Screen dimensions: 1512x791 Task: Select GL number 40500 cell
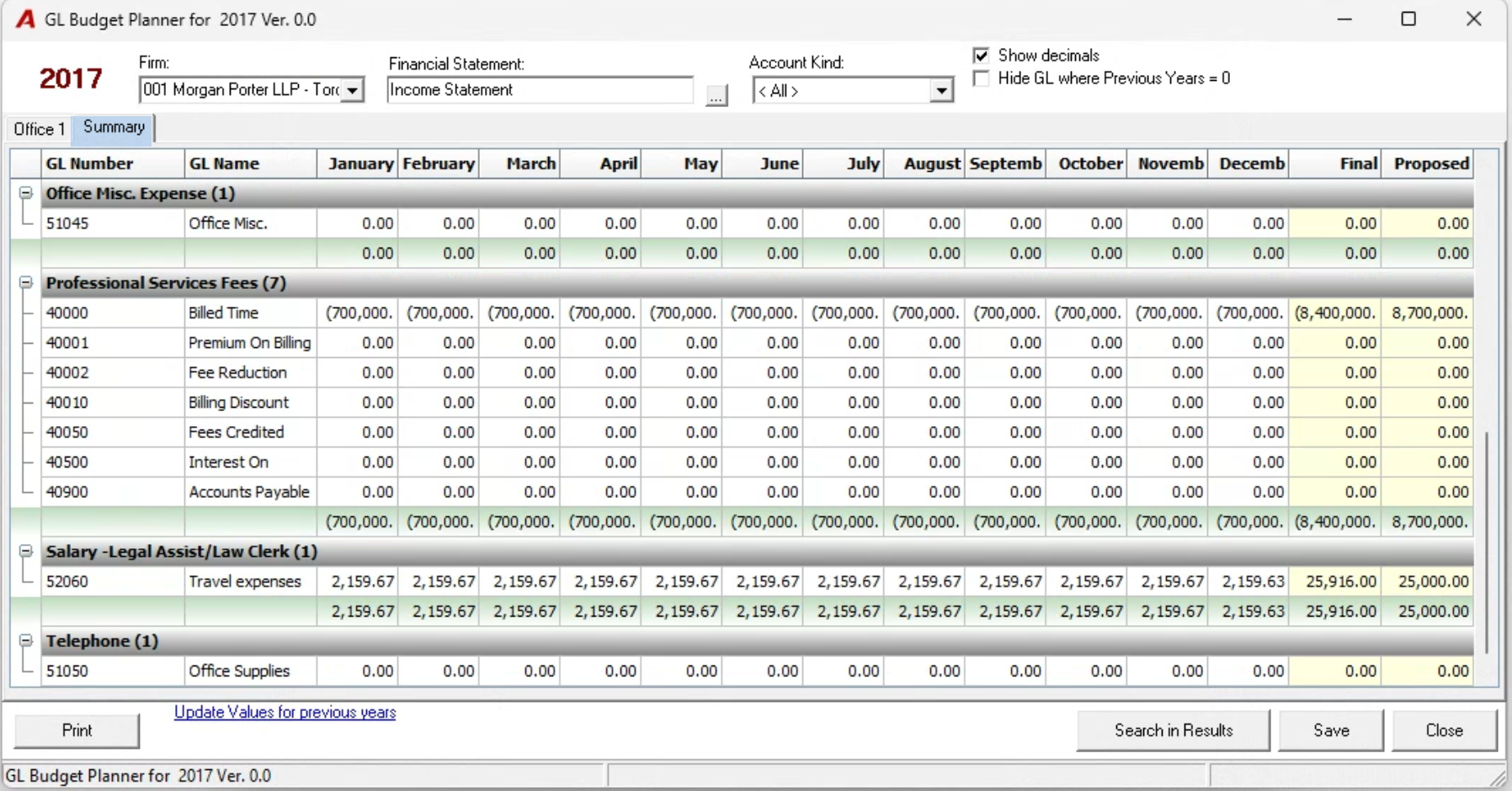pos(112,462)
